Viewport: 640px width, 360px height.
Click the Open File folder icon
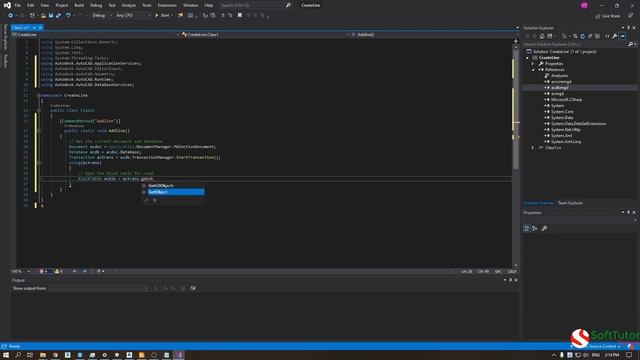[43, 16]
